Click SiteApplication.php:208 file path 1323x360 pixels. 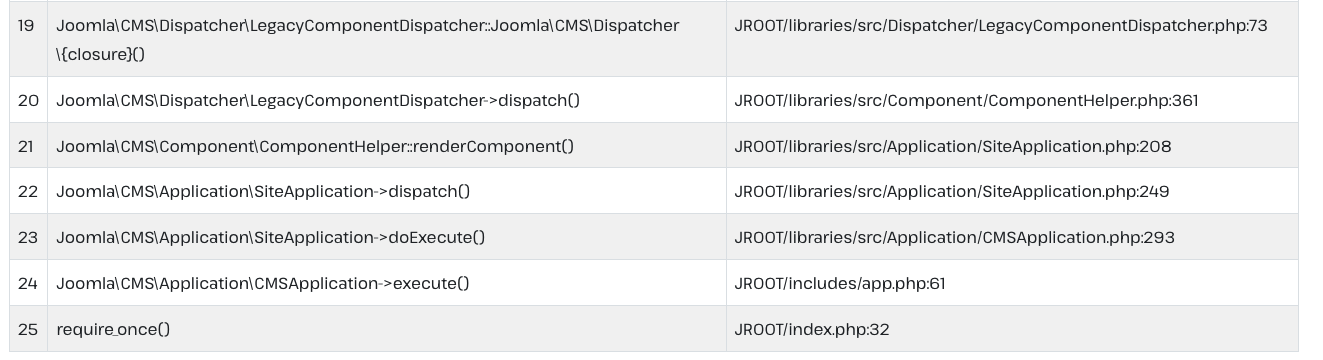pos(953,146)
